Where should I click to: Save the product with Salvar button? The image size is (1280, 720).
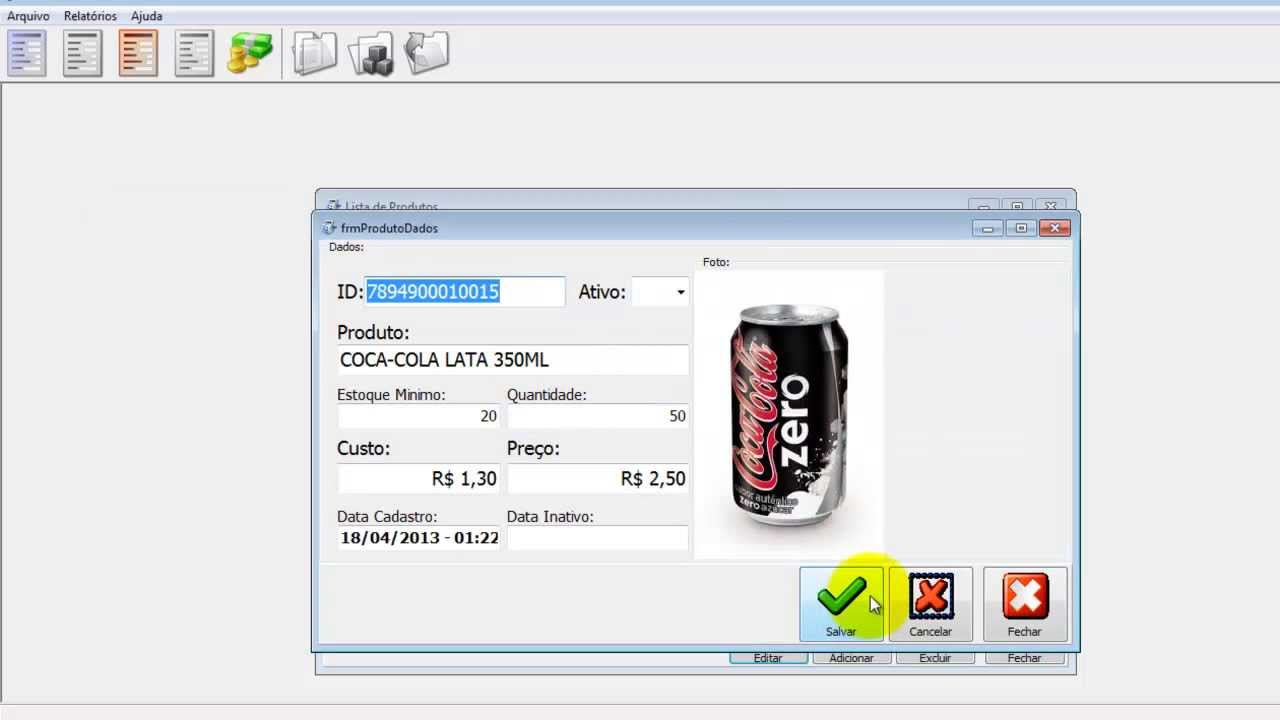841,604
